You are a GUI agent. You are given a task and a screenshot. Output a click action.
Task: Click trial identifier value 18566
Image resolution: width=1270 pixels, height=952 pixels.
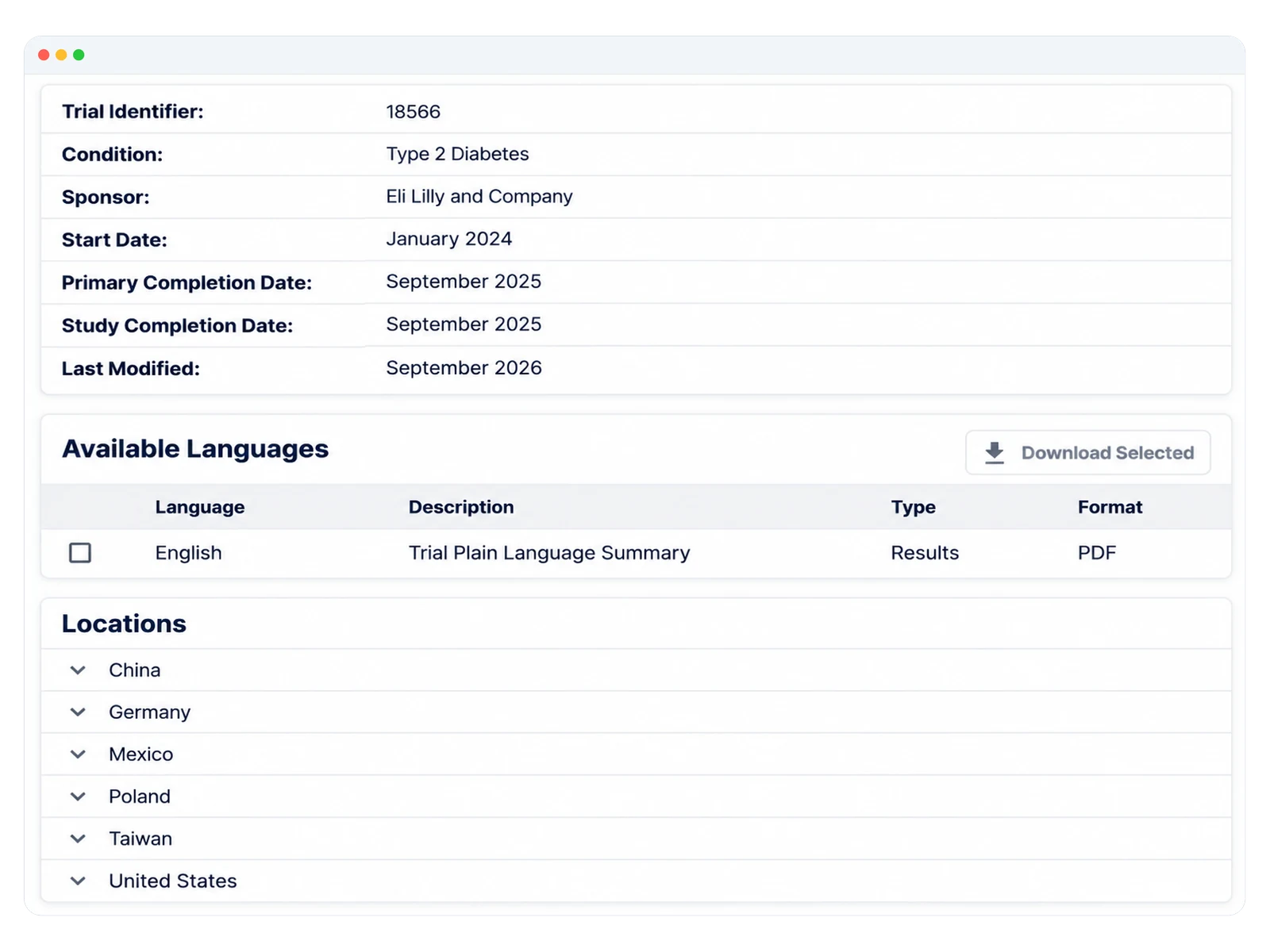(x=413, y=112)
